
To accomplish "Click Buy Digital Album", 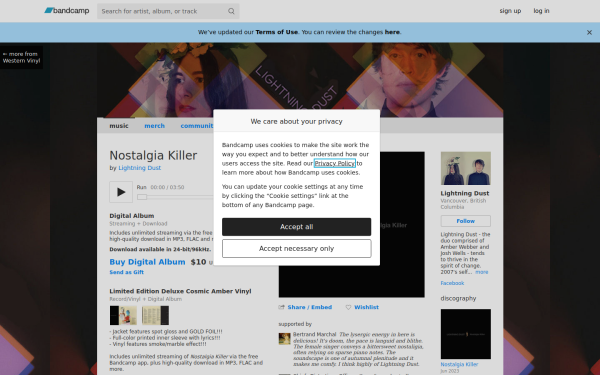I will [147, 262].
